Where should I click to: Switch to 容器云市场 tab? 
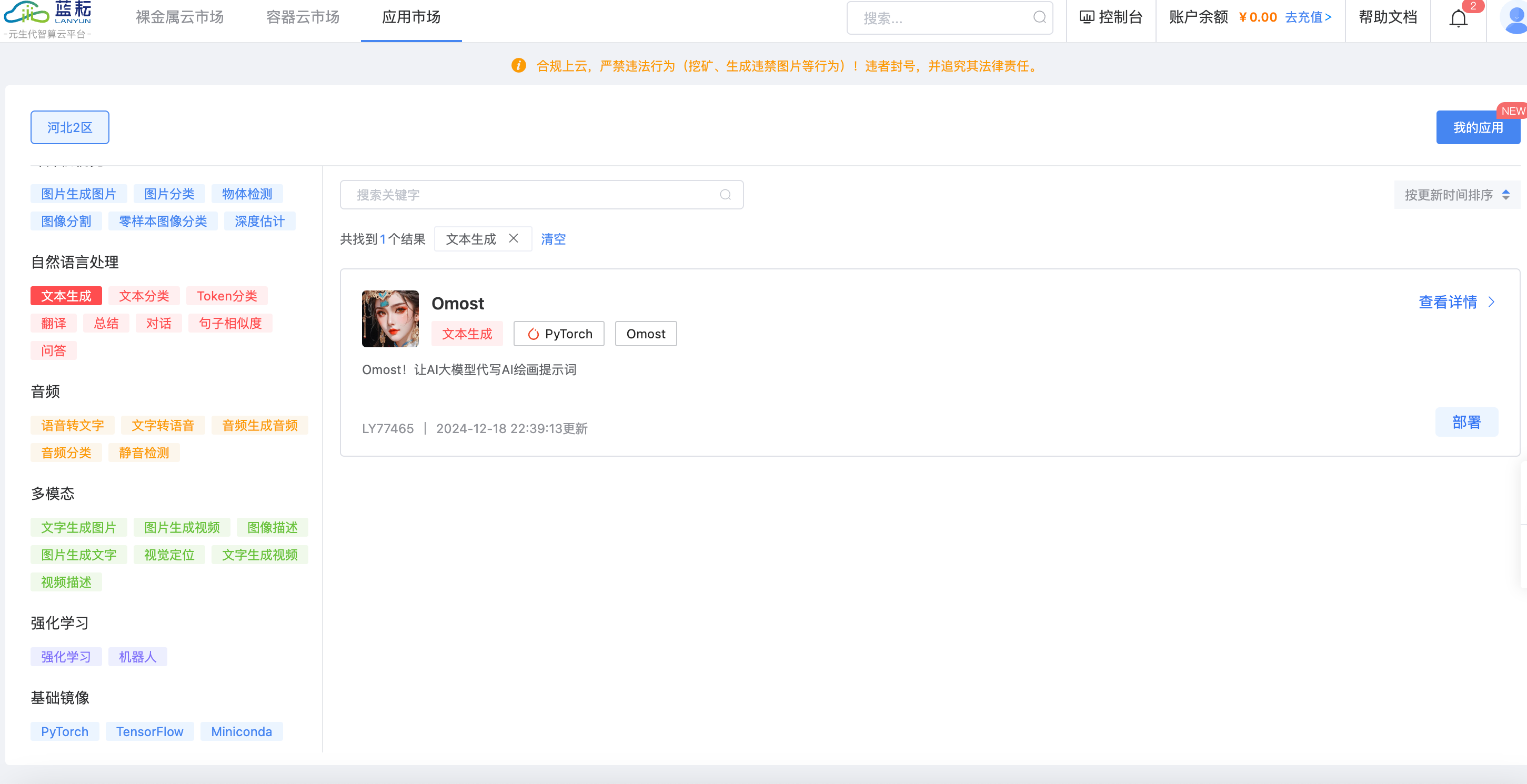click(303, 17)
